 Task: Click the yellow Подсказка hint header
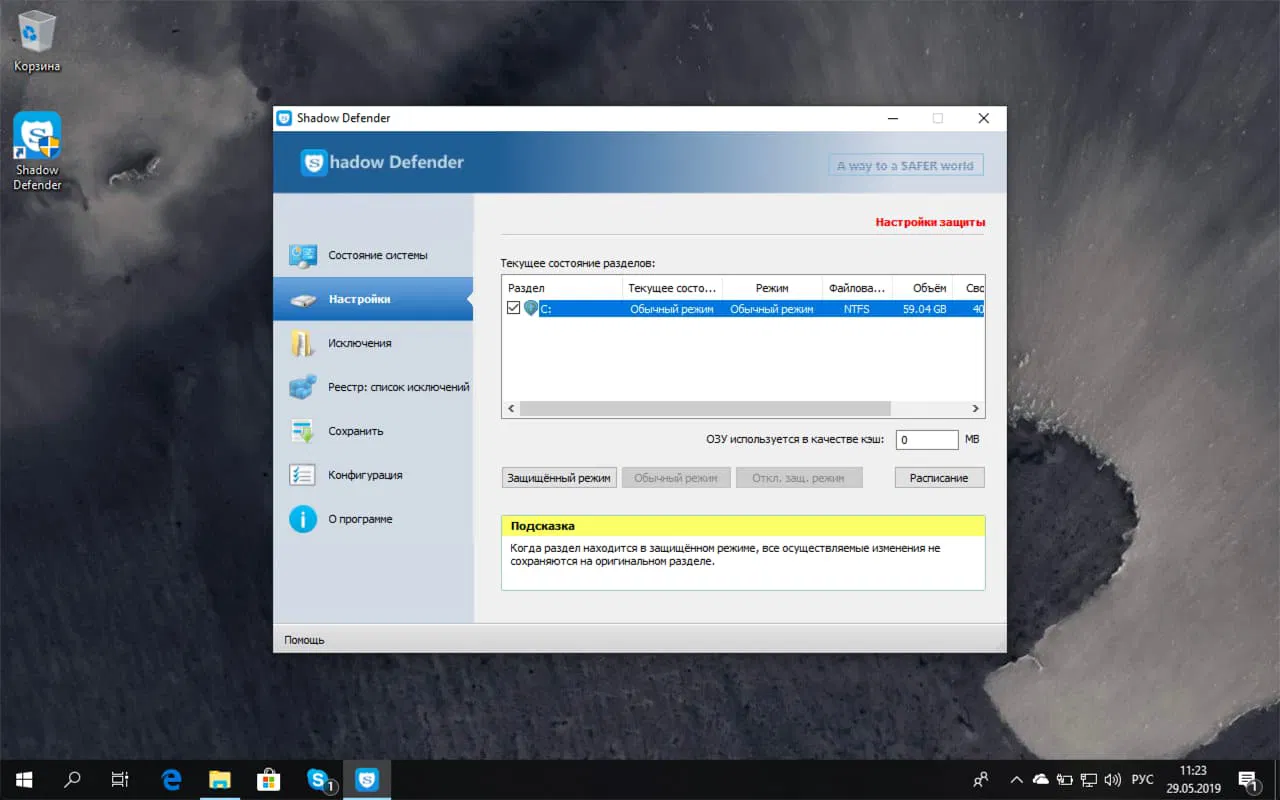coord(743,526)
